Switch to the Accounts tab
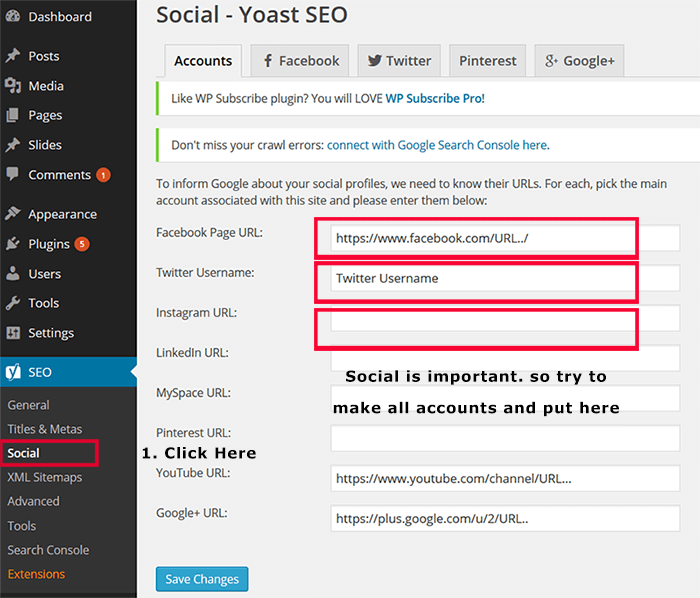The width and height of the screenshot is (700, 598). (x=203, y=61)
